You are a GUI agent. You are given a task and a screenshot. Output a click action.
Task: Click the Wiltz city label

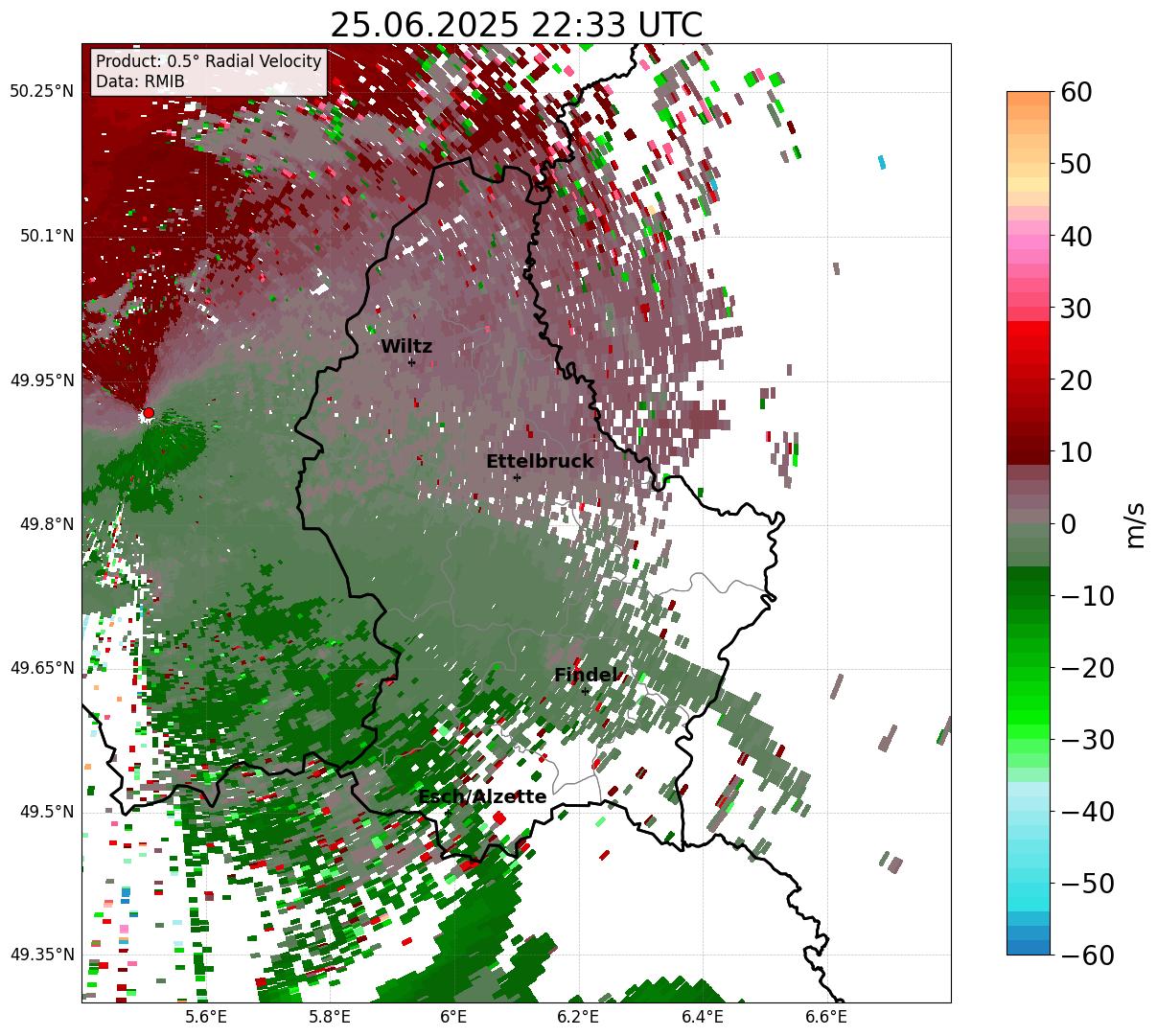(406, 347)
